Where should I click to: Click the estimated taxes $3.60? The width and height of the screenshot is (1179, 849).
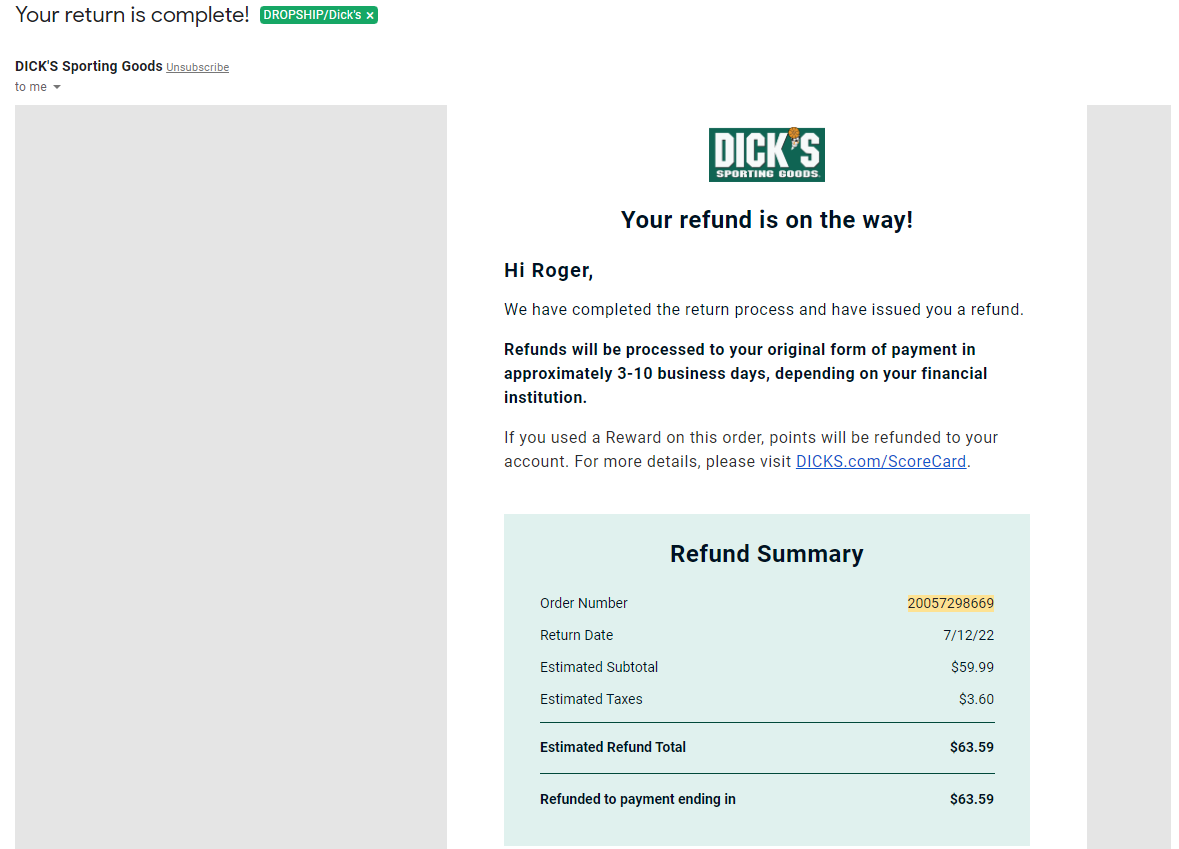(x=976, y=699)
